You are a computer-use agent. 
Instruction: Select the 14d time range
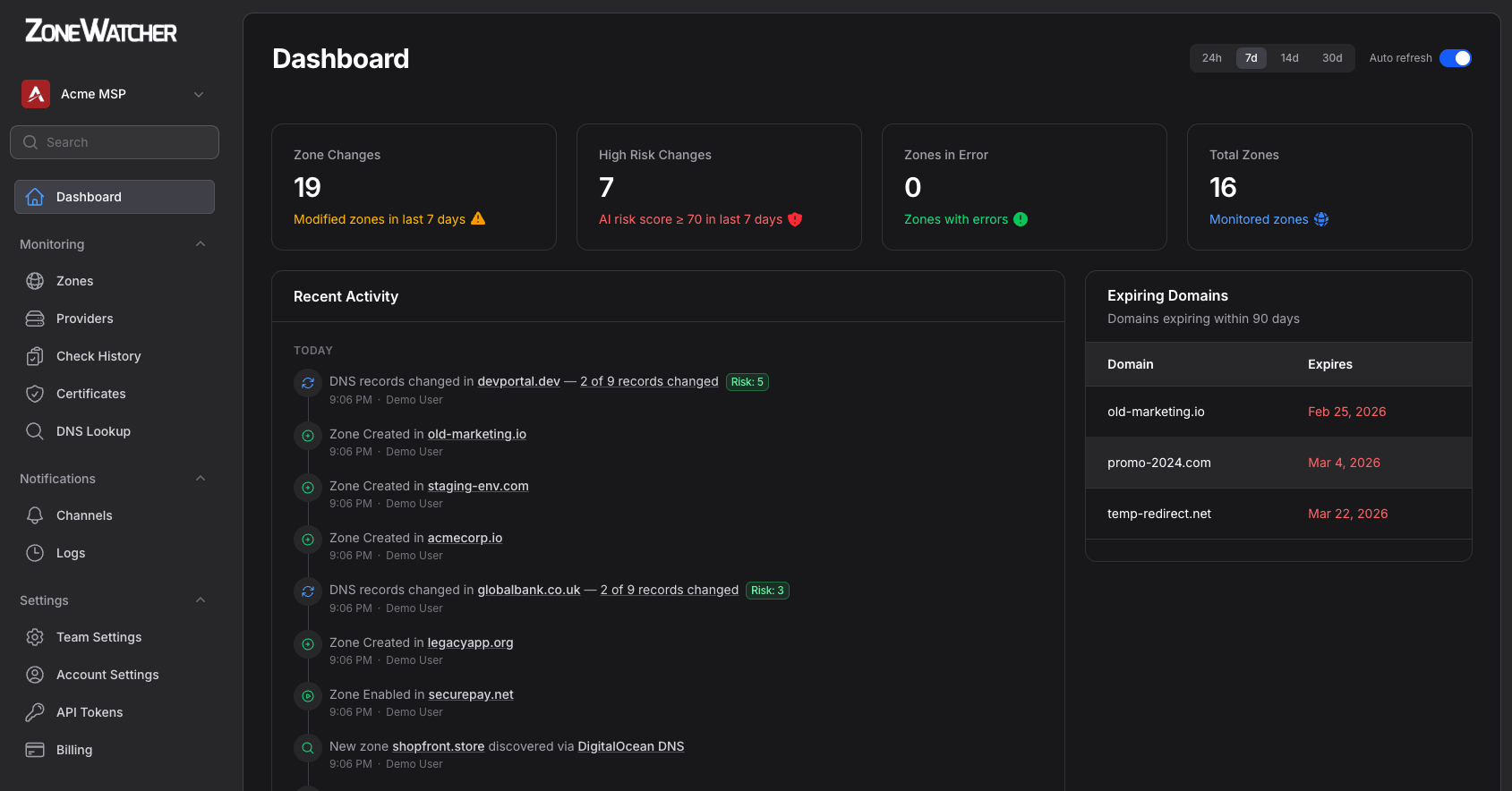click(x=1289, y=58)
